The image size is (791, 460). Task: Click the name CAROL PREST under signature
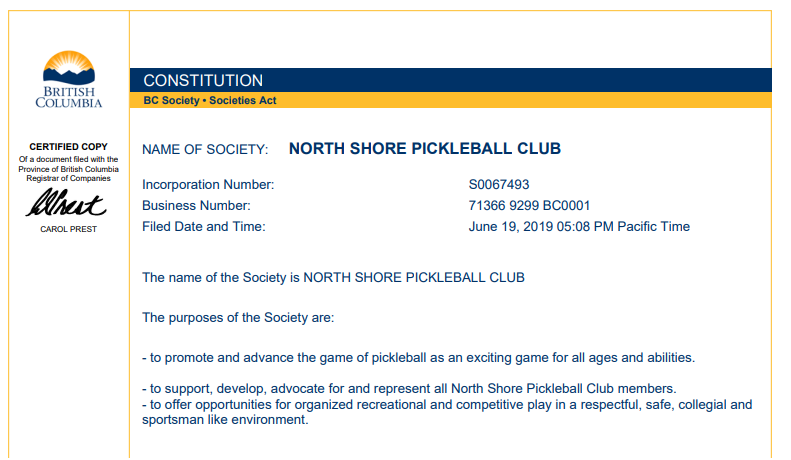[68, 229]
